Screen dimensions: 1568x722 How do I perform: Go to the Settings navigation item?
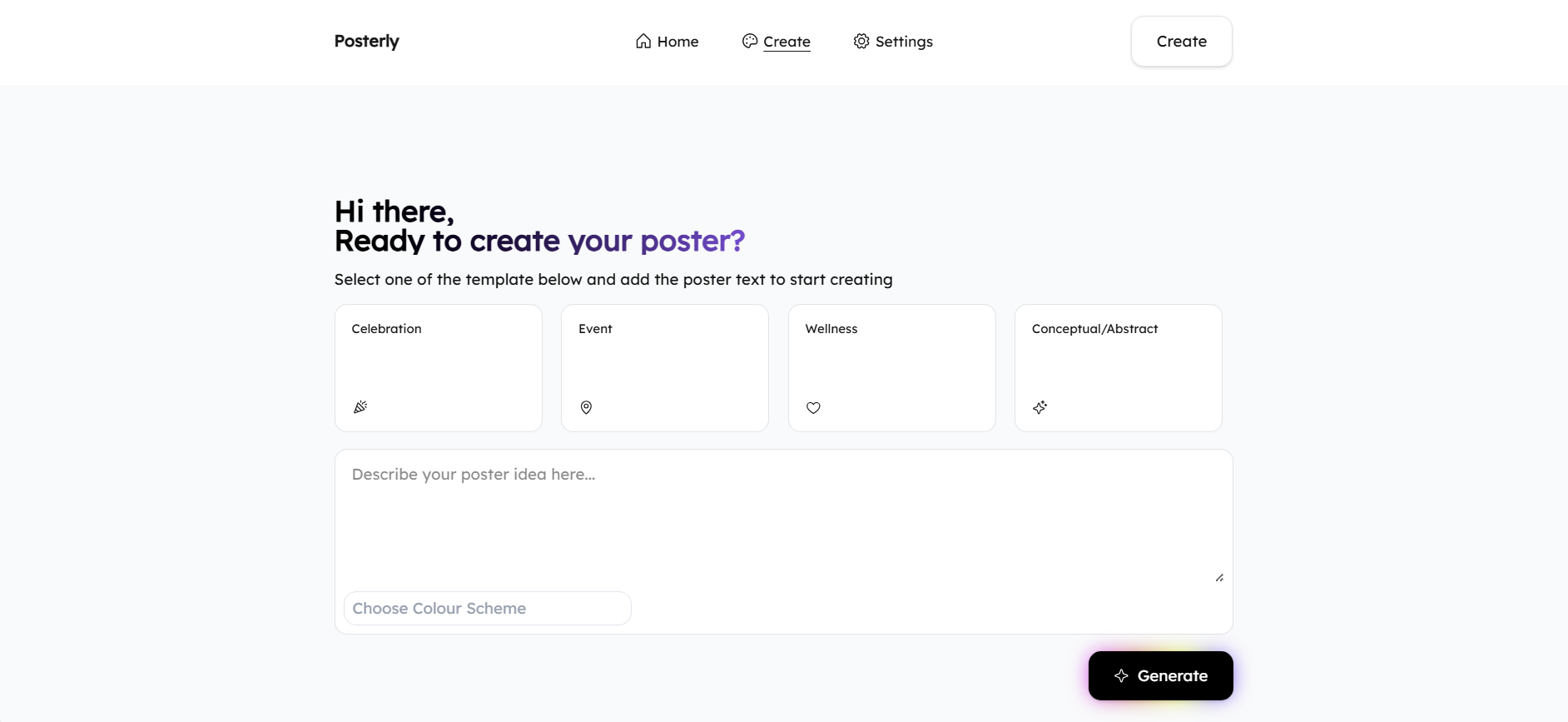(x=904, y=42)
